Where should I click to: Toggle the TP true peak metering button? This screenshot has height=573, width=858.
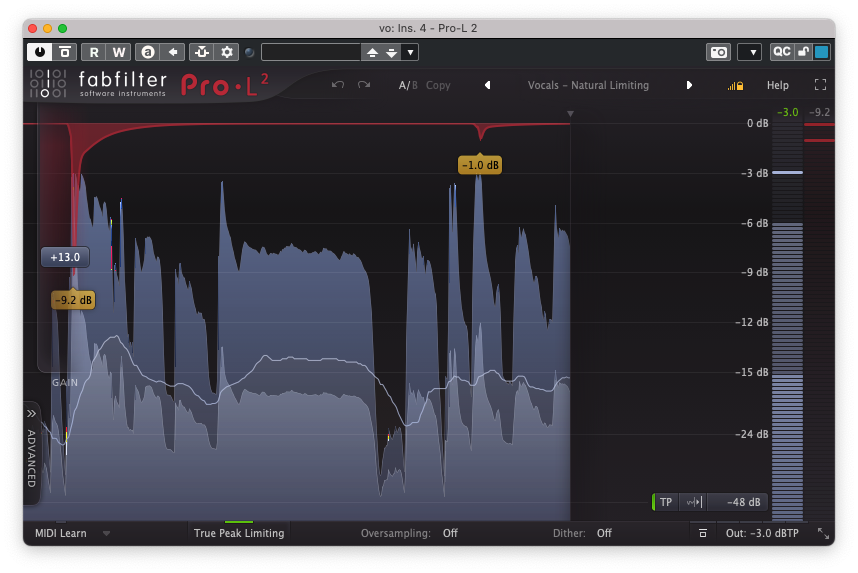click(x=665, y=502)
